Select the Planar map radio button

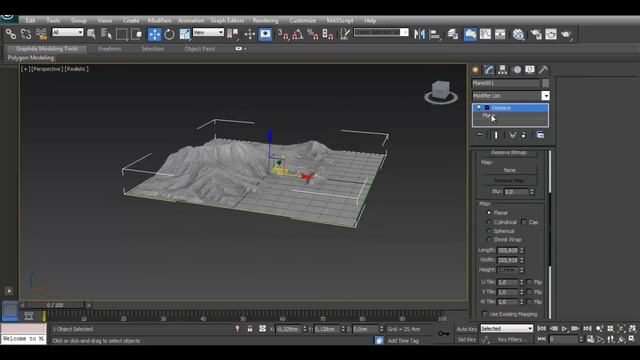tap(489, 213)
